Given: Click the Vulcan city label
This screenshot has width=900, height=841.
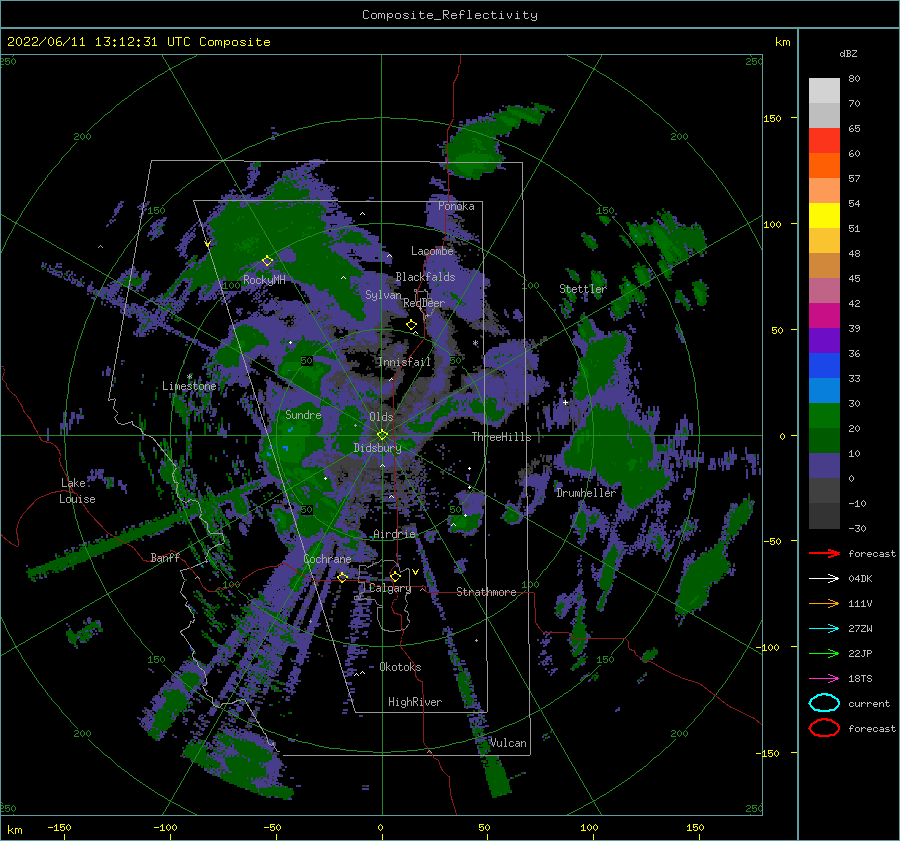Looking at the screenshot, I should tap(508, 743).
